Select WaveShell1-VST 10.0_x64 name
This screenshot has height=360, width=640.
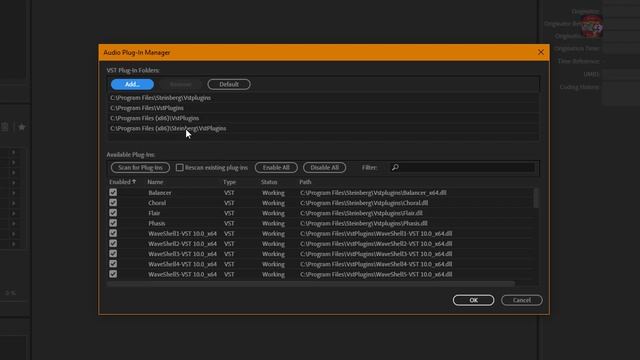pos(182,233)
